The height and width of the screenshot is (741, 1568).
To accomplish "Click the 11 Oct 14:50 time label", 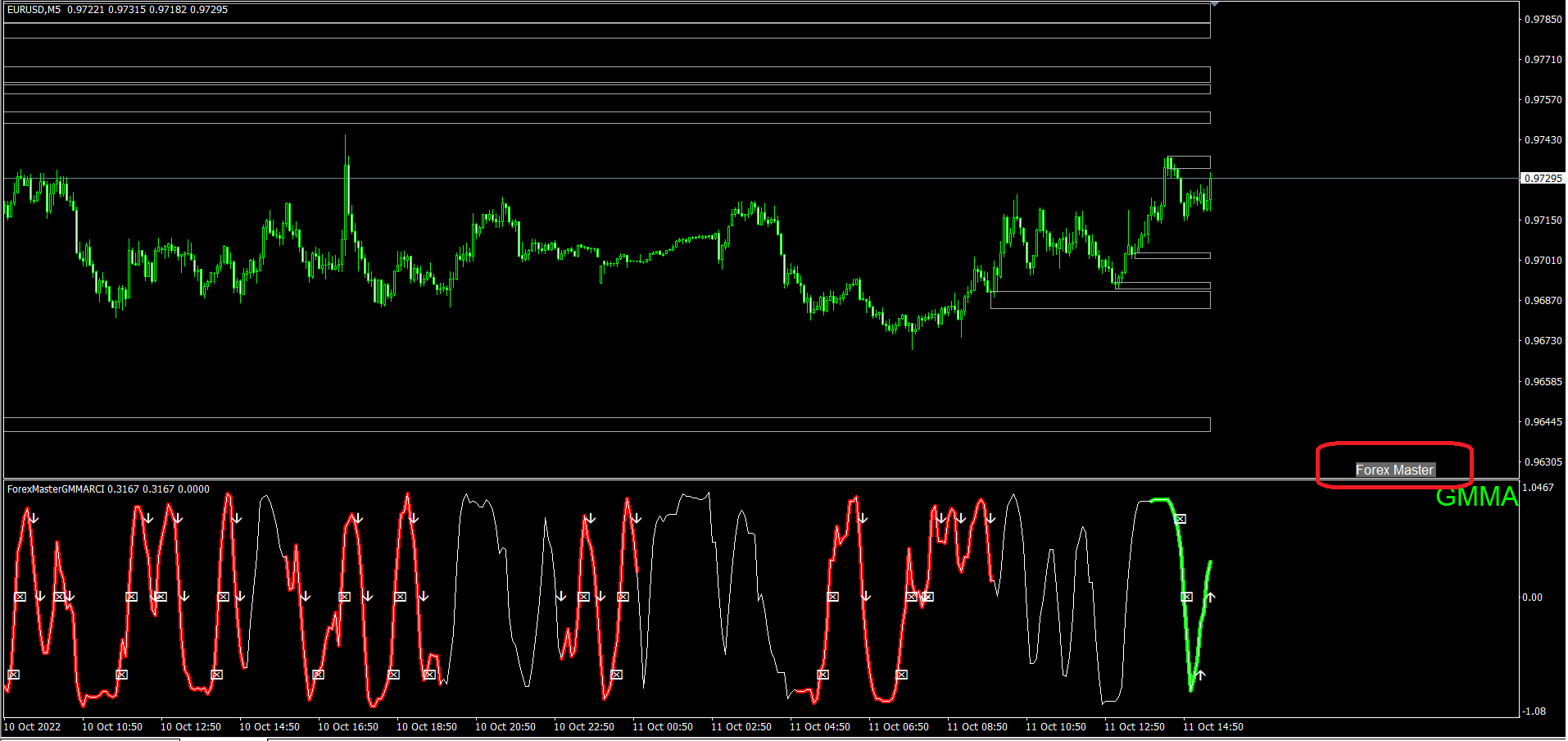I will coord(1213,727).
